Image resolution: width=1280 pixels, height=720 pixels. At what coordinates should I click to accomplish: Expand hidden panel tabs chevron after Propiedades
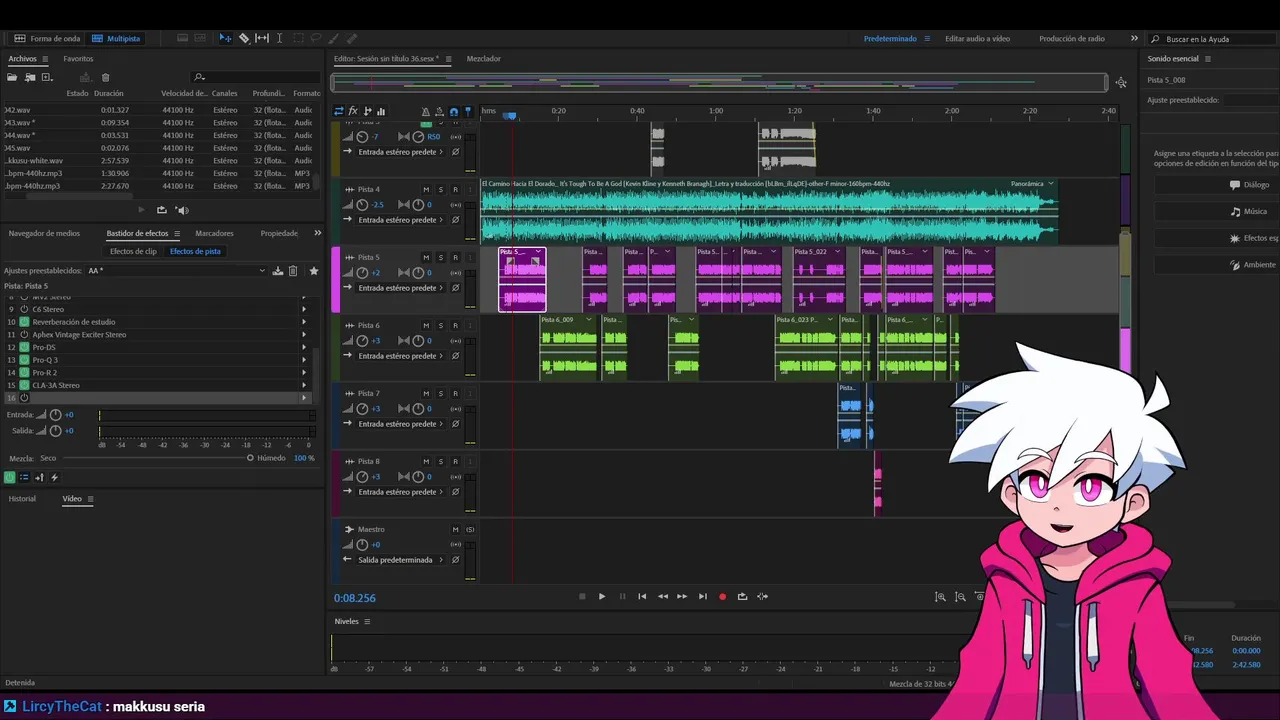click(x=318, y=233)
